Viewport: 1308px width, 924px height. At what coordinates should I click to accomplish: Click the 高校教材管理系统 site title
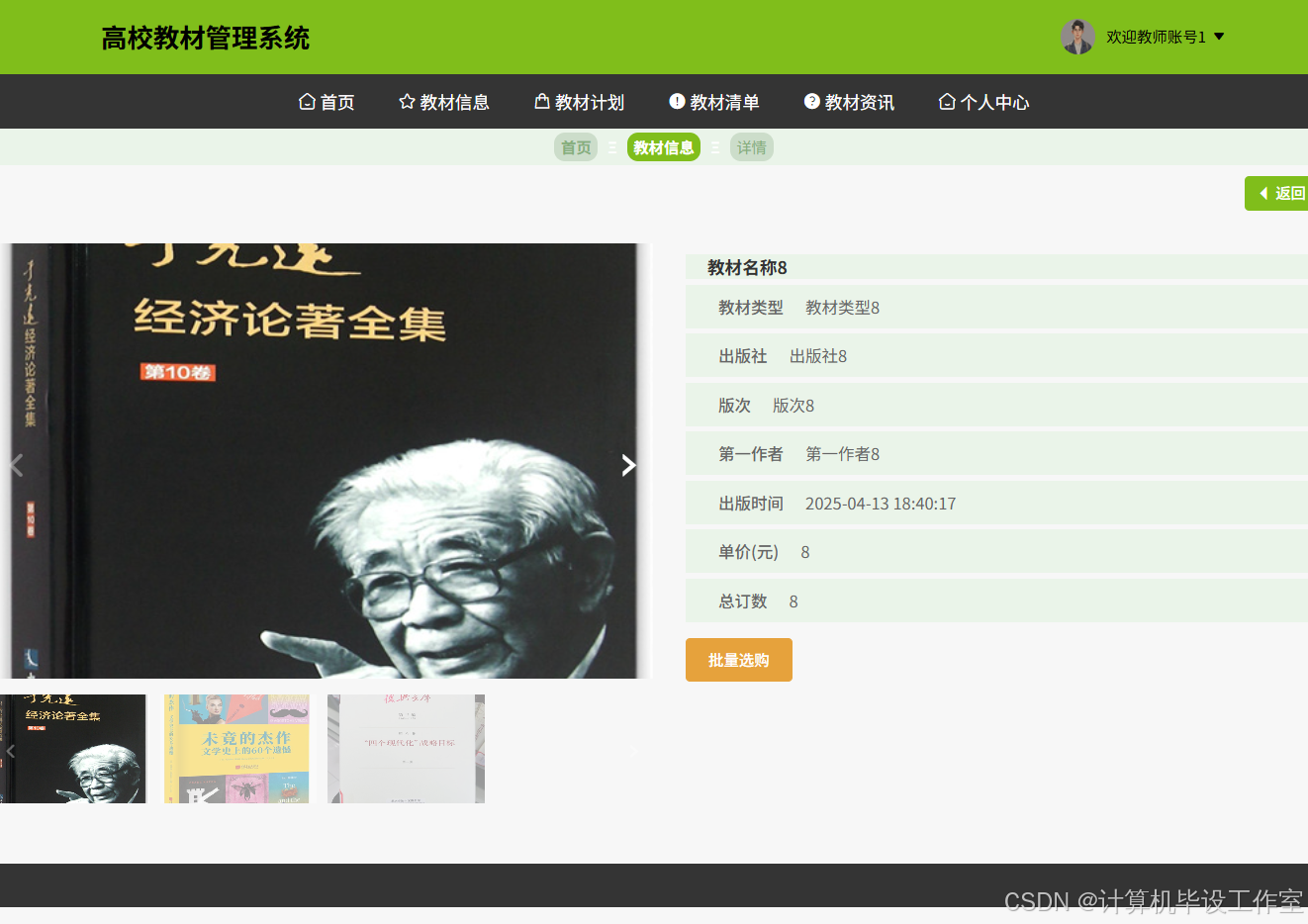tap(206, 38)
